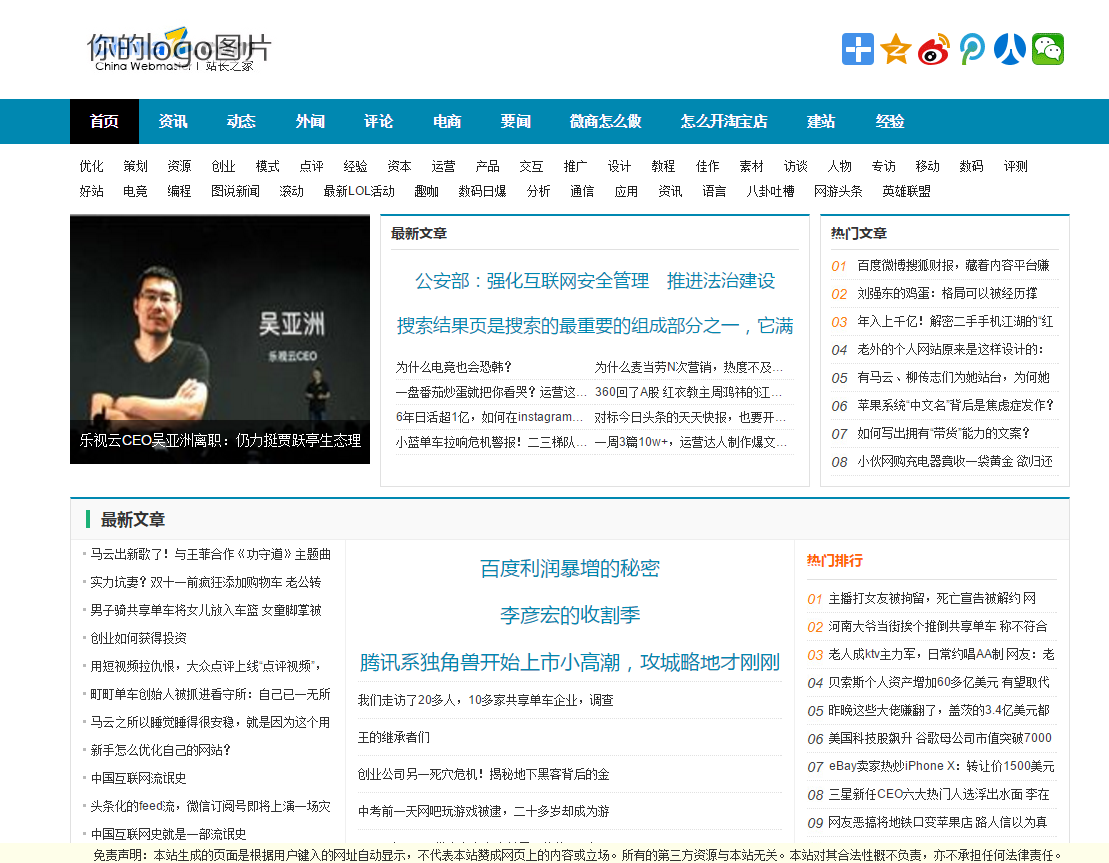Open headline 搜索结果页是搜索的最重要的组成部分
The image size is (1109, 863).
pos(595,325)
